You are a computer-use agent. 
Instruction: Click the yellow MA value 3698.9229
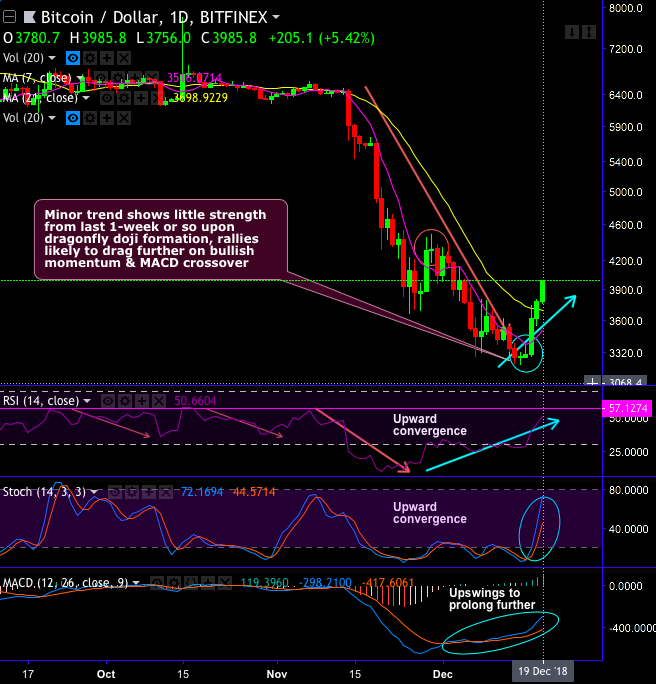pyautogui.click(x=201, y=98)
